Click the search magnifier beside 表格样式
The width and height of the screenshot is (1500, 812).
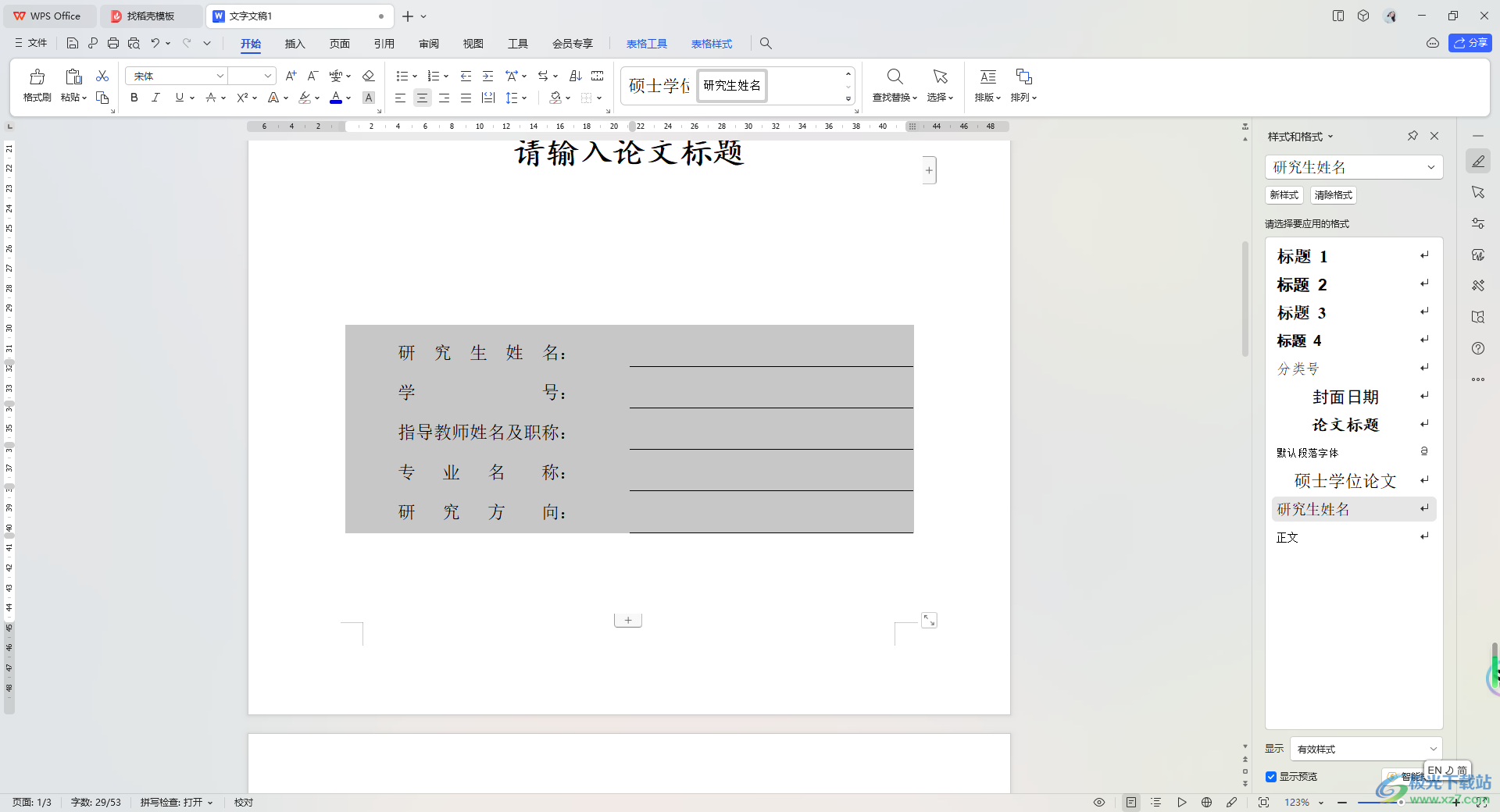766,44
